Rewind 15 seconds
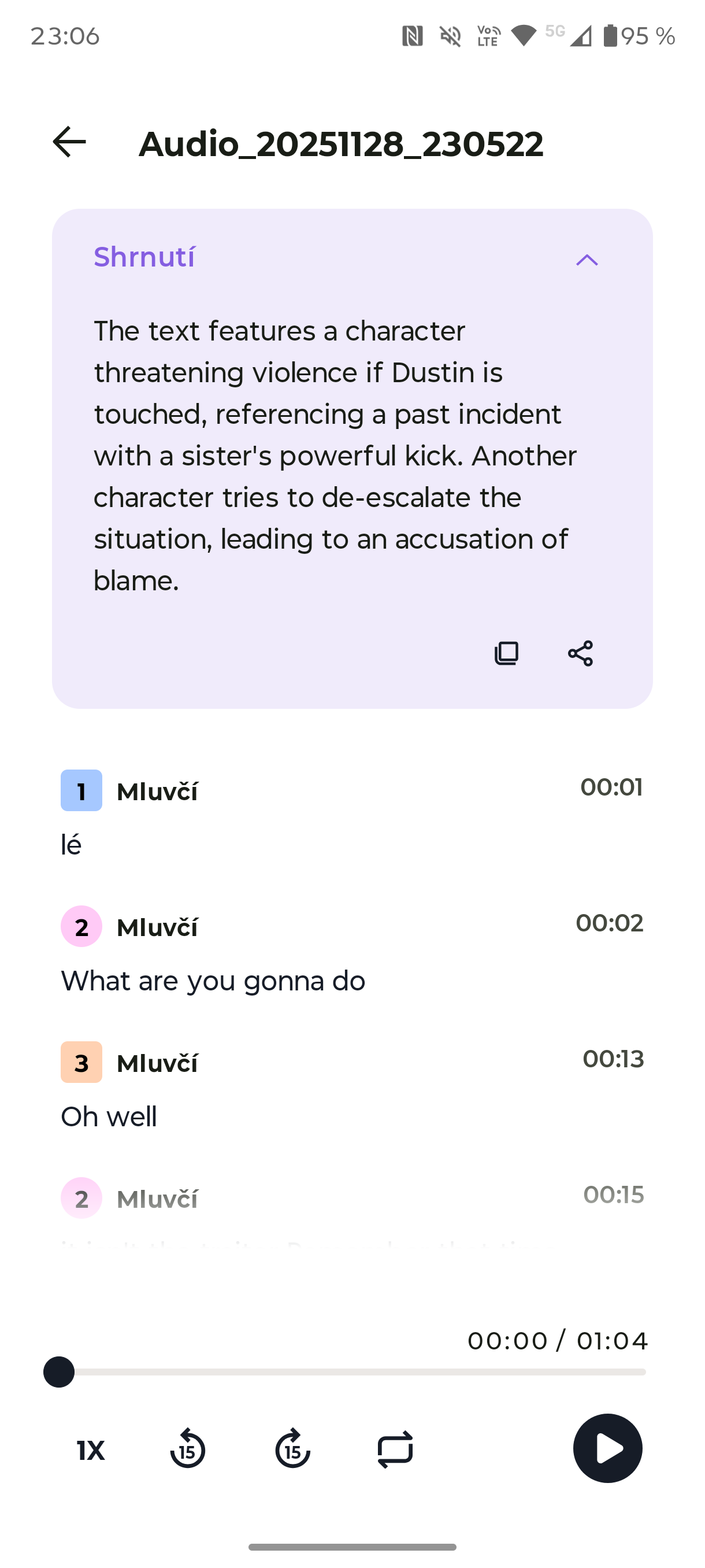705x1568 pixels. [187, 1449]
